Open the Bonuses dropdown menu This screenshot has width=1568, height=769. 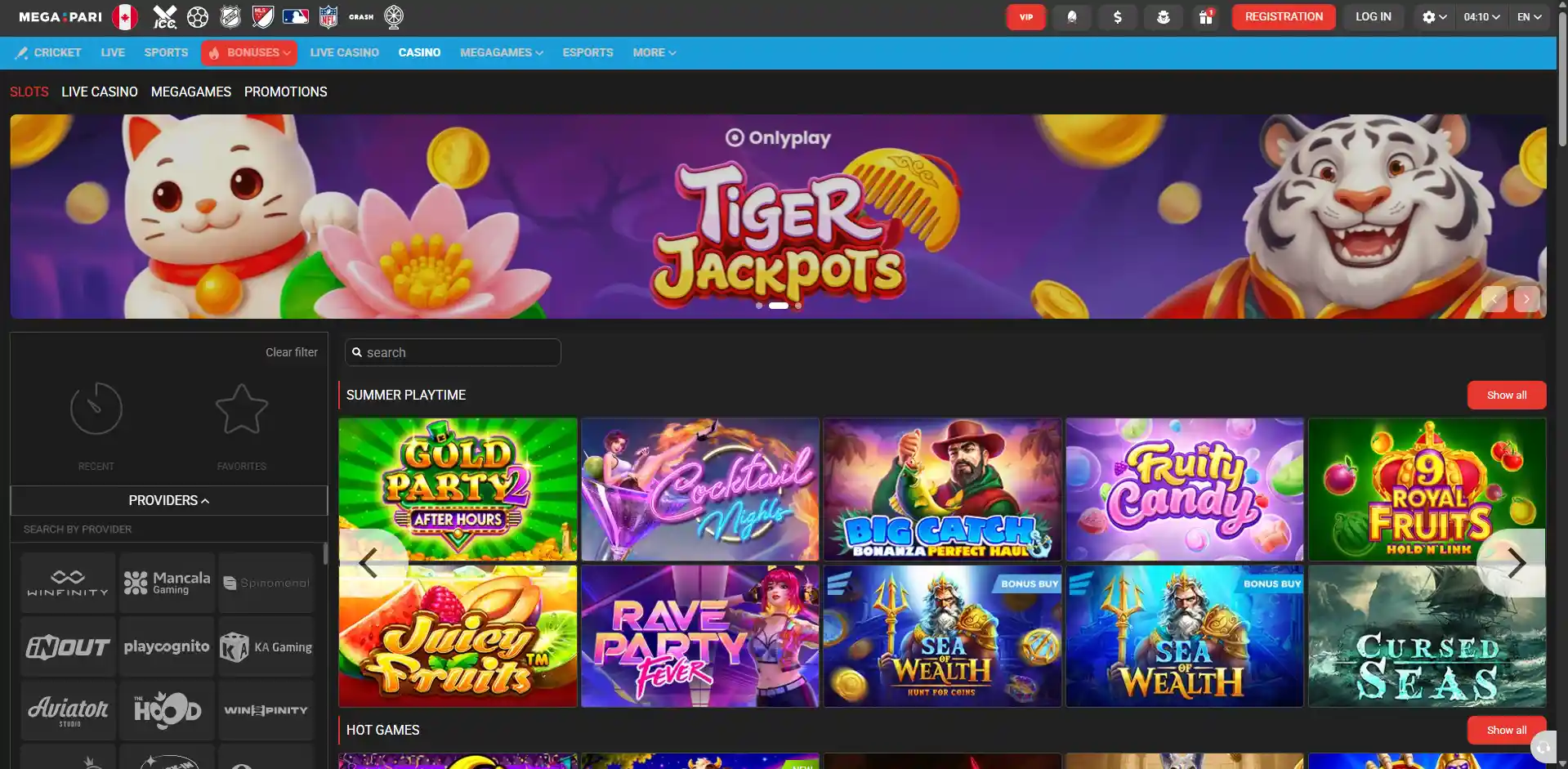[x=249, y=52]
